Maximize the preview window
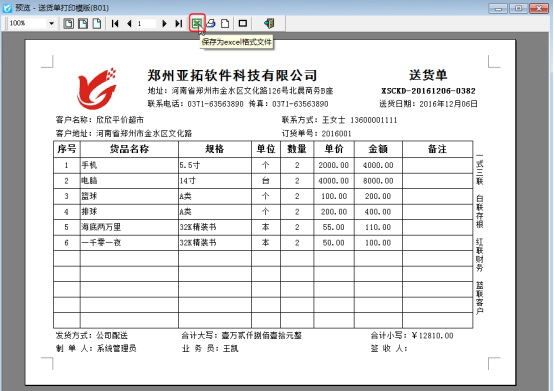Viewport: 554px width, 391px height. (519, 8)
